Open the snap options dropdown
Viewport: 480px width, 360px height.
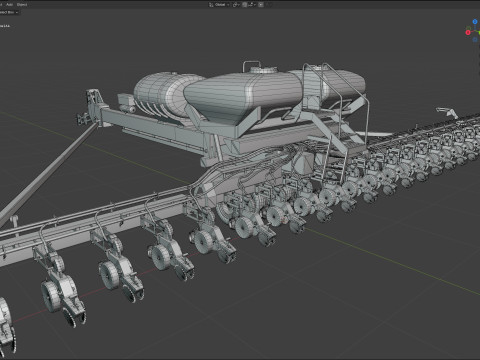tap(252, 5)
